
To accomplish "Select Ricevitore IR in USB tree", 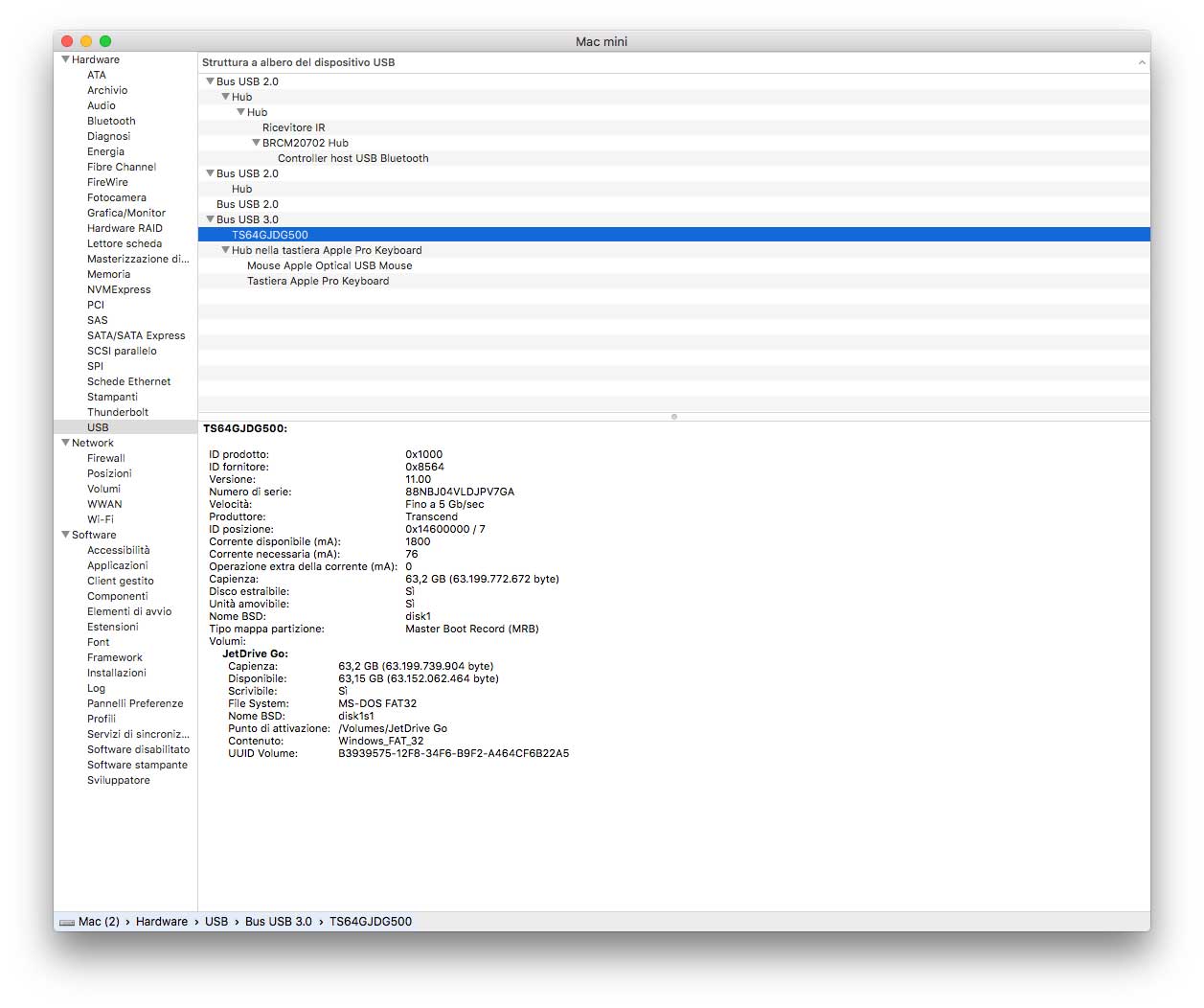I will pos(293,127).
